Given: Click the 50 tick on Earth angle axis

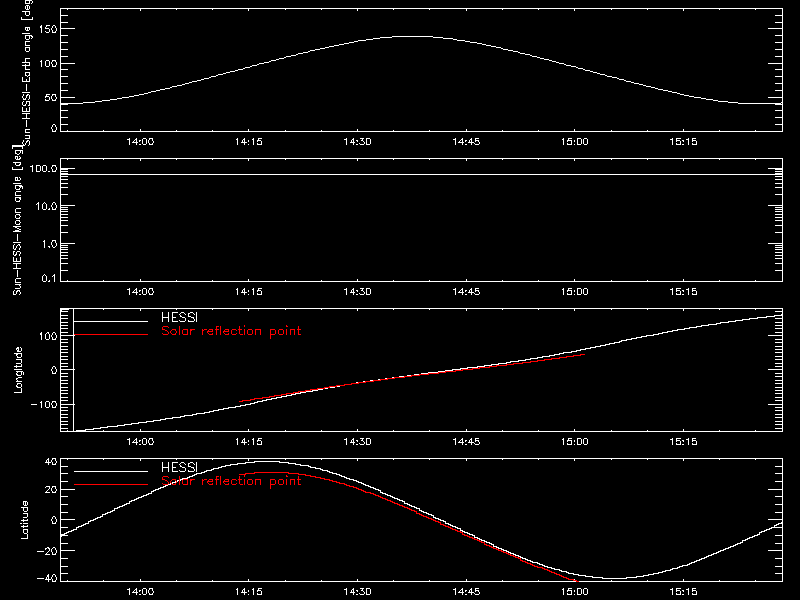Looking at the screenshot, I should 51,98.
